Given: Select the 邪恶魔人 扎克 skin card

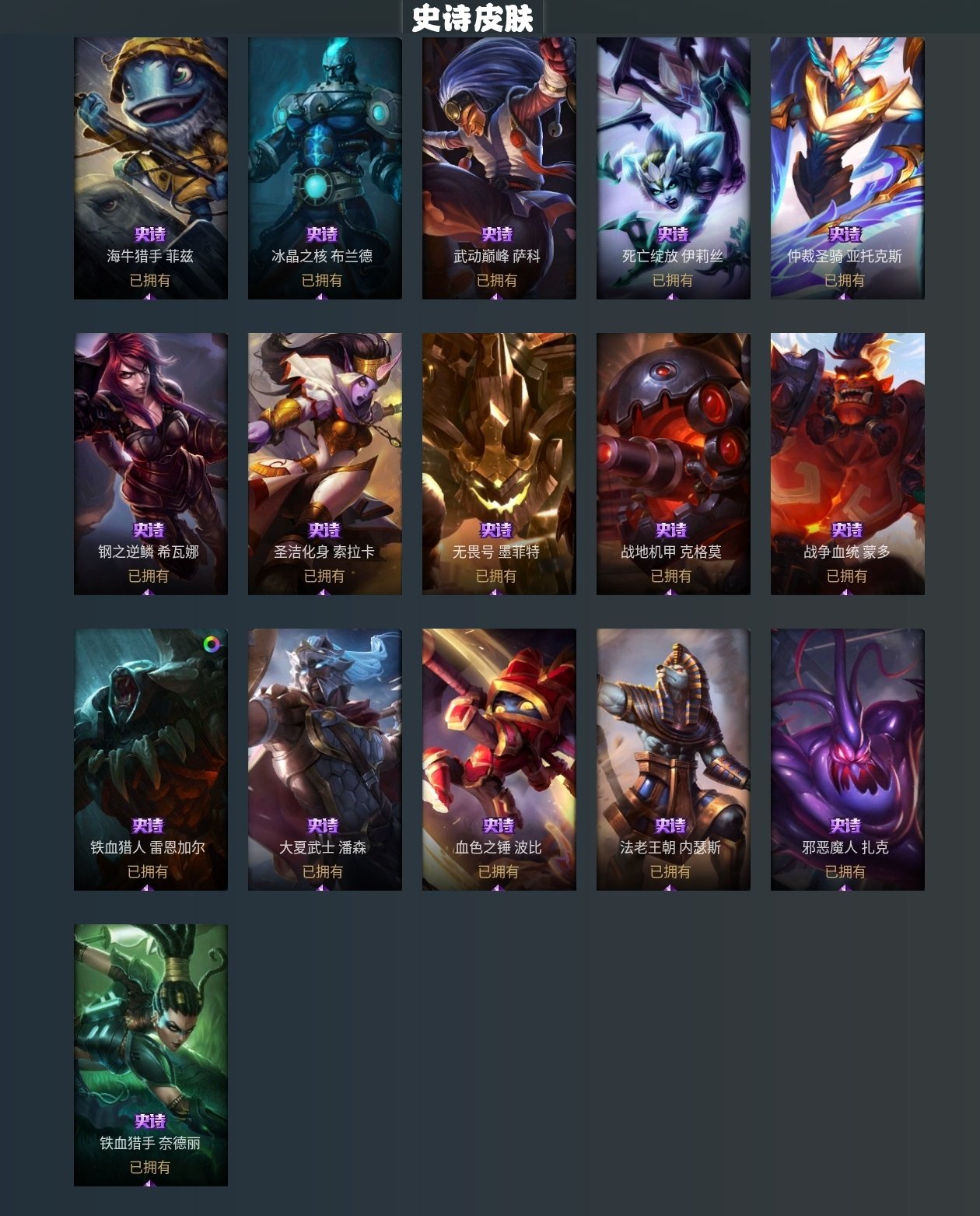Looking at the screenshot, I should tap(848, 759).
